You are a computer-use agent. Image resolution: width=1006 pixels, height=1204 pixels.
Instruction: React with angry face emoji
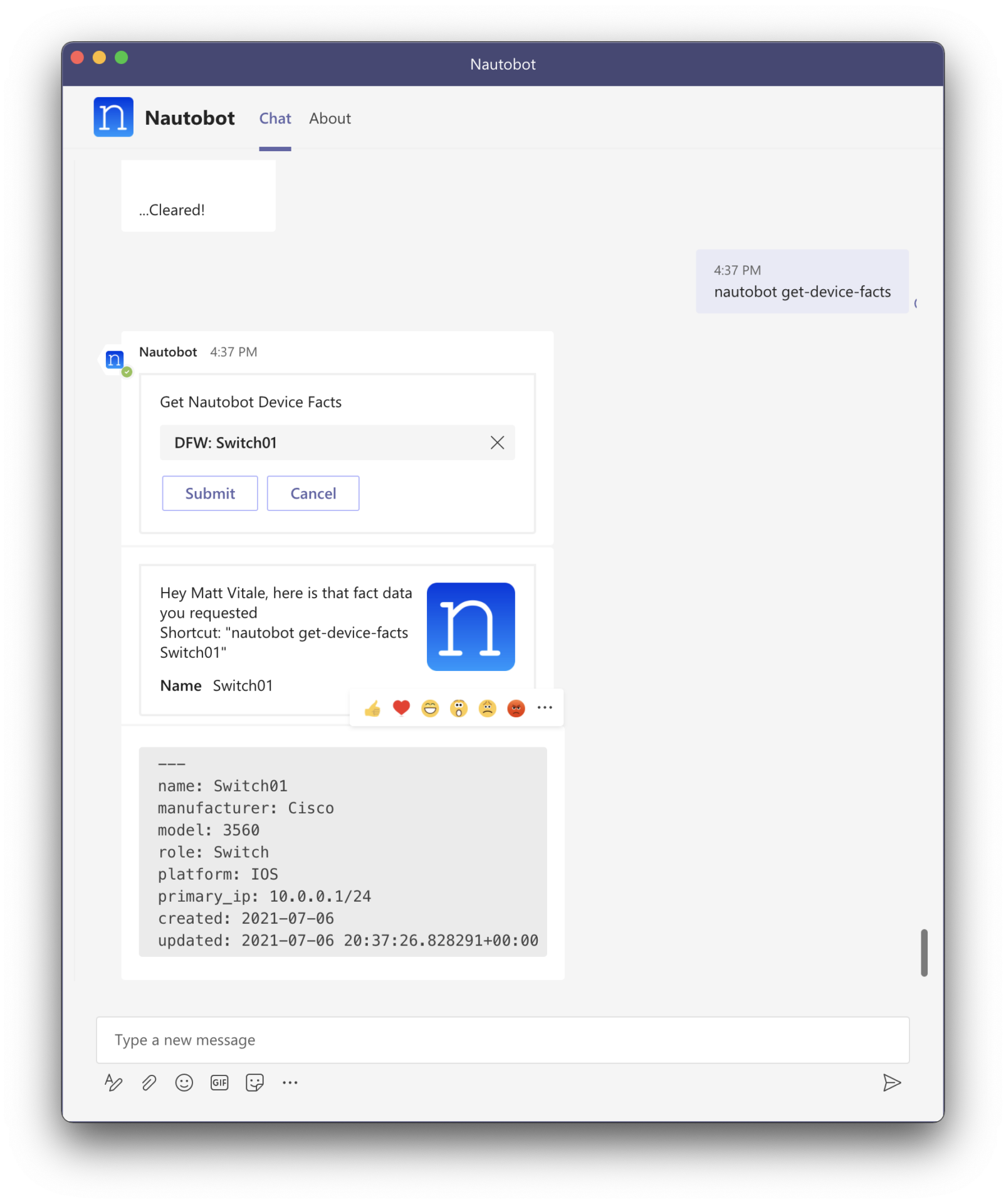coord(516,709)
